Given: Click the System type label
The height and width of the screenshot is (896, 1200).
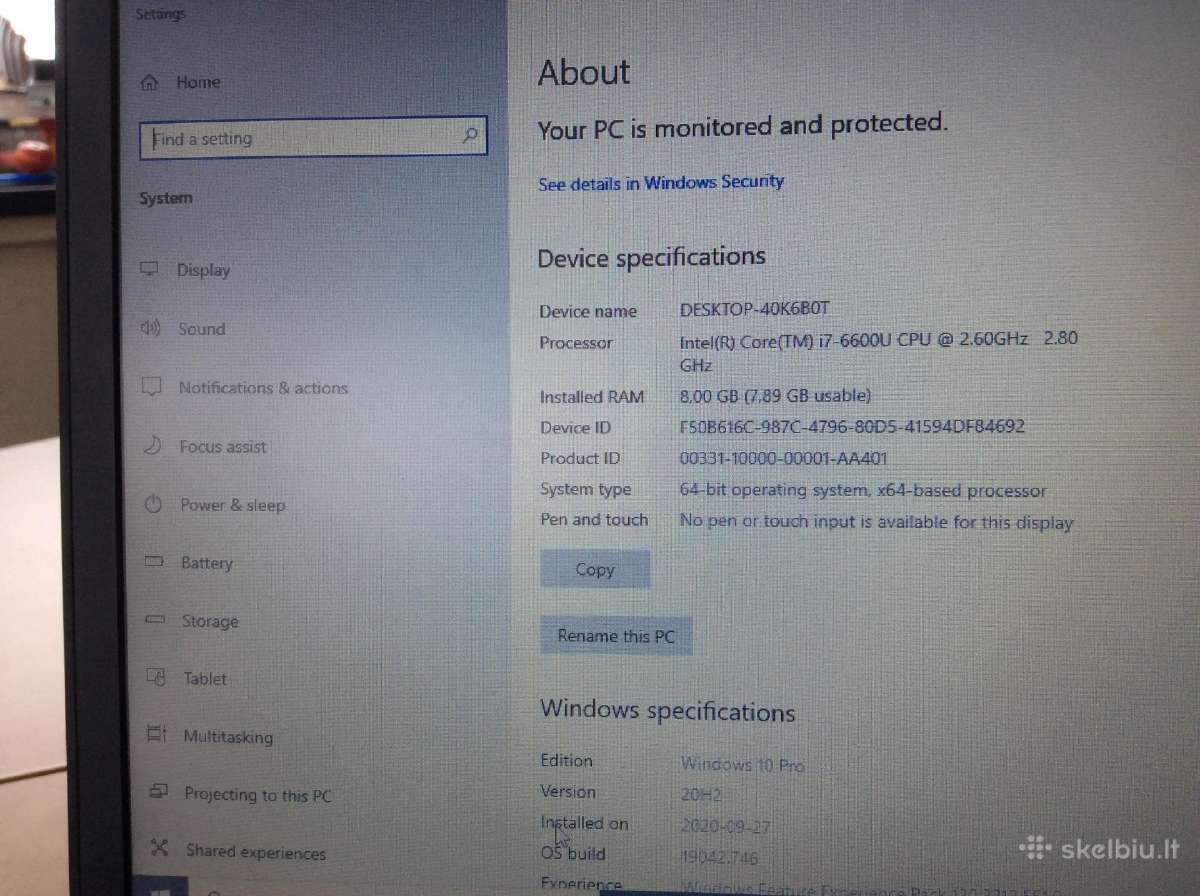Looking at the screenshot, I should coord(586,489).
